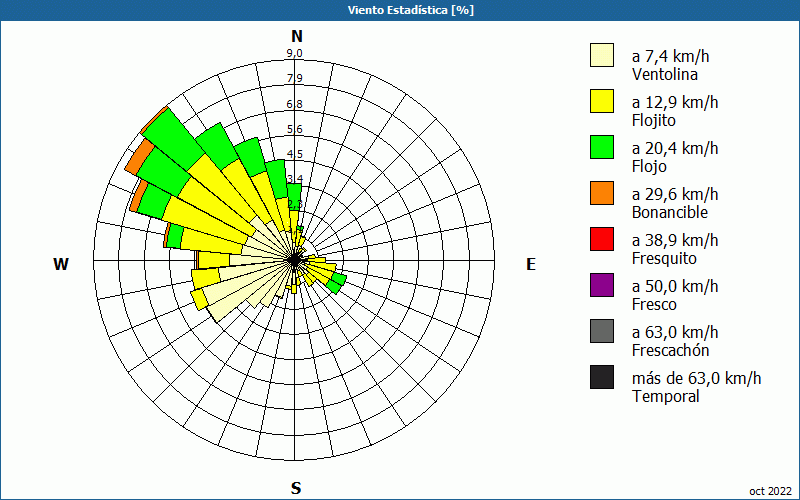Click the 'más de 63,0 km/h' legend text
Image resolution: width=800 pixels, height=500 pixels.
[696, 378]
